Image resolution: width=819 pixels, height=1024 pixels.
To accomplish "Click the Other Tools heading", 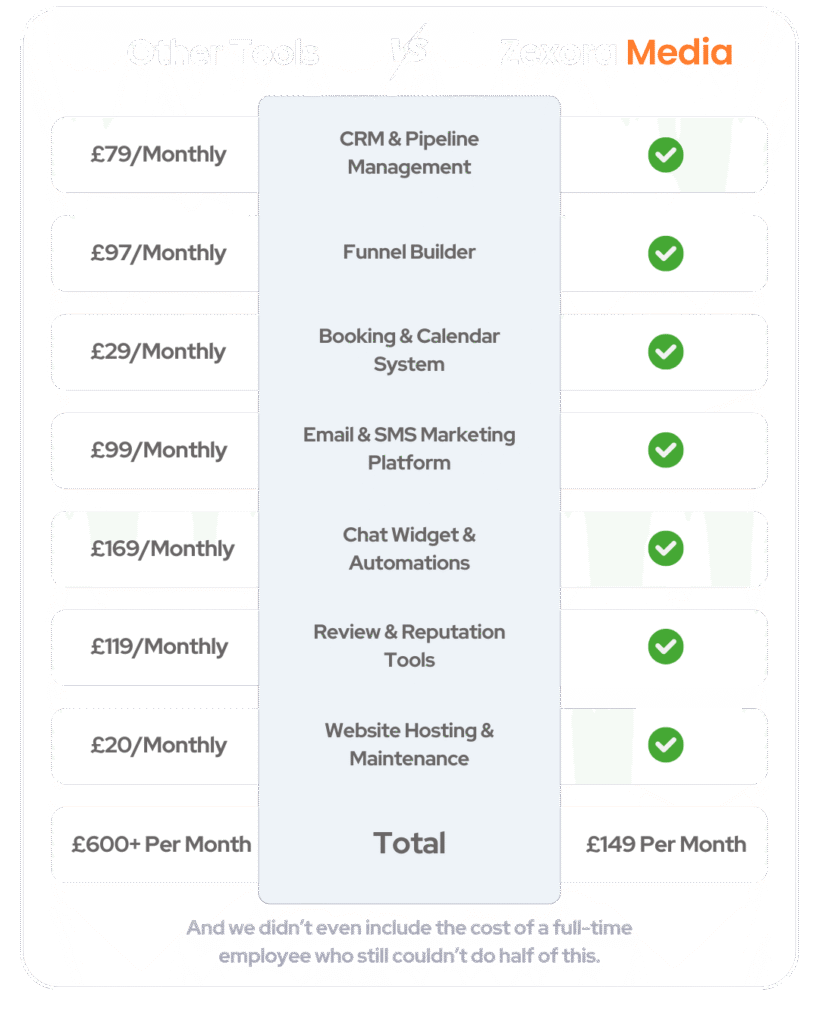I will [224, 52].
